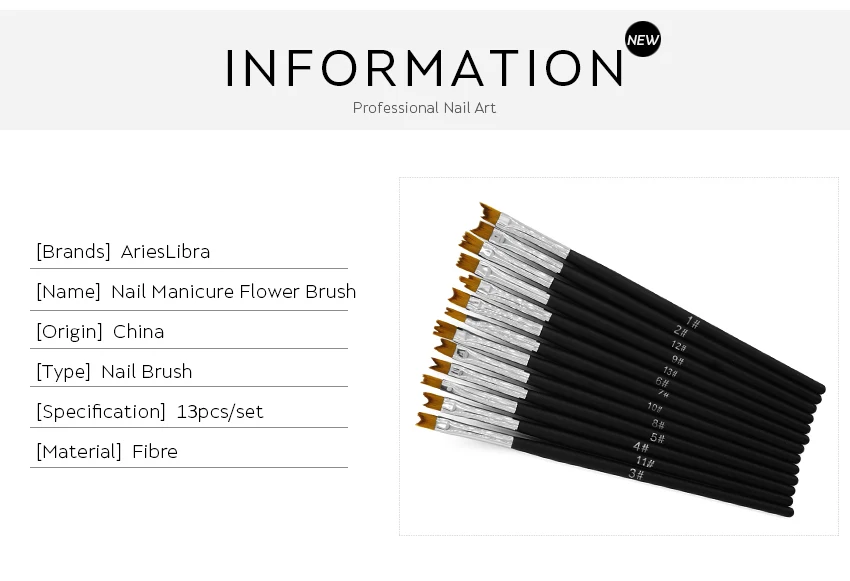Click the Specification 13pcs/set text
The width and height of the screenshot is (850, 581).
point(150,411)
